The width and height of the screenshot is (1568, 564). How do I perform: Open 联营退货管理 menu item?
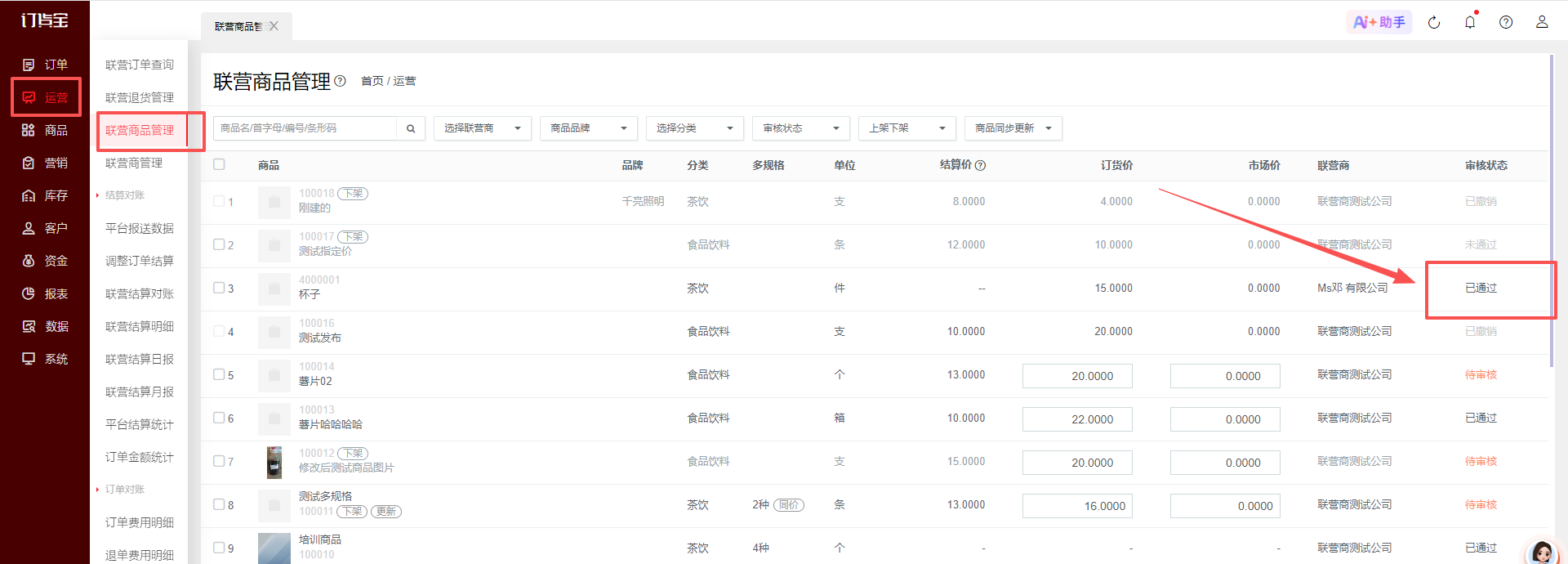click(x=140, y=97)
